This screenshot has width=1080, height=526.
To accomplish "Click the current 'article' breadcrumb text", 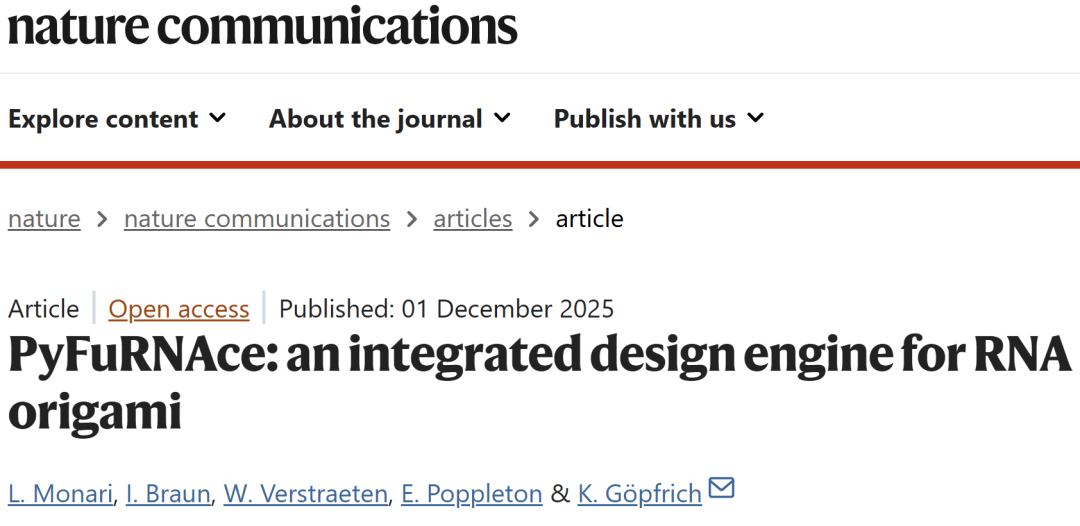I will 589,219.
